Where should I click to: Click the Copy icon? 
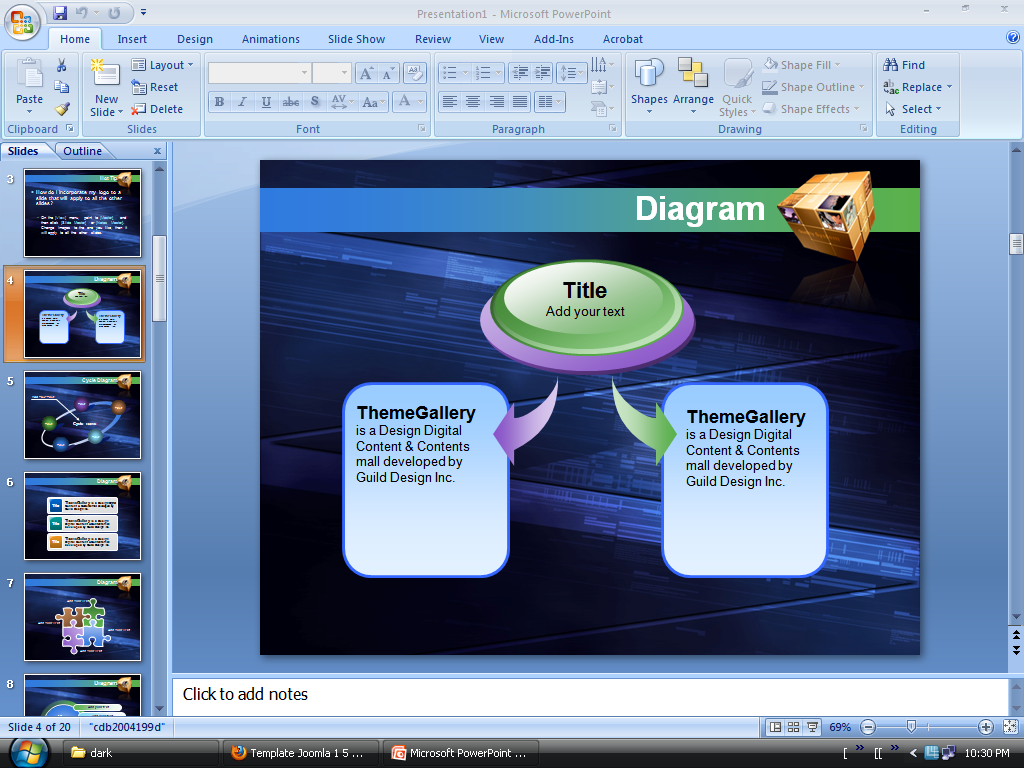coord(61,87)
